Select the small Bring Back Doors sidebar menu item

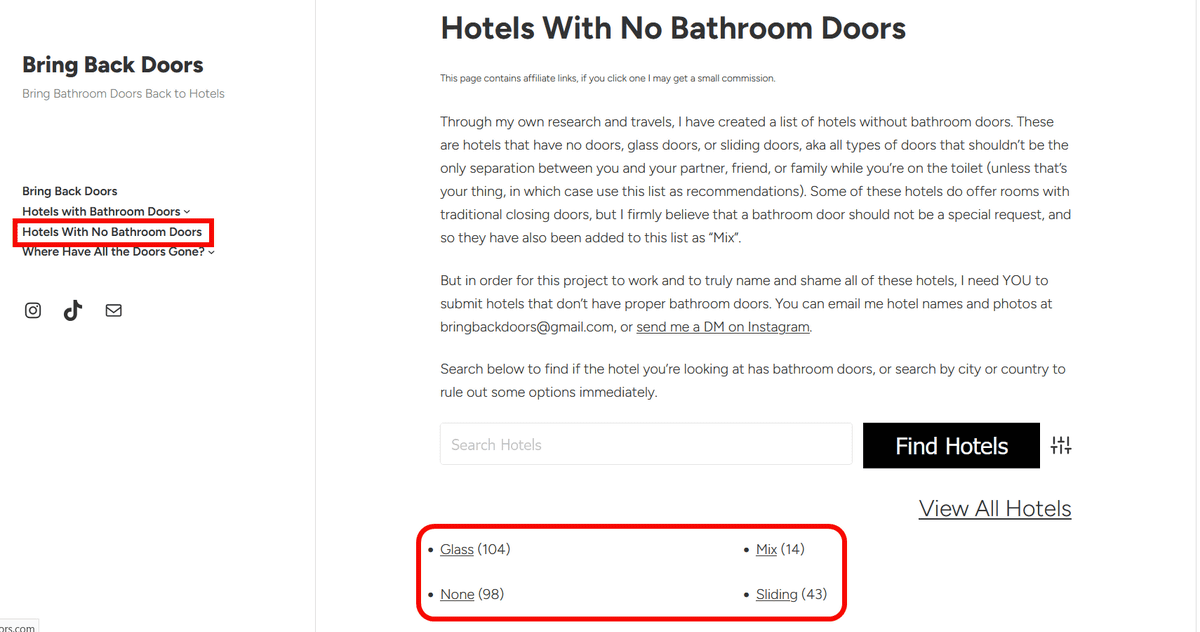[x=70, y=191]
